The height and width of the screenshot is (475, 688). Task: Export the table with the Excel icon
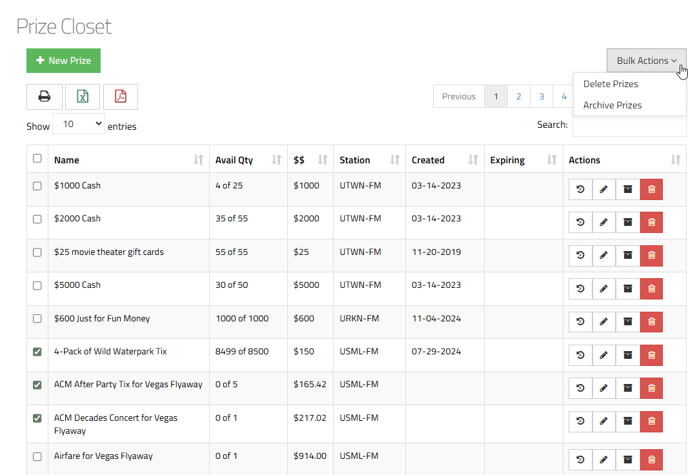[x=82, y=97]
